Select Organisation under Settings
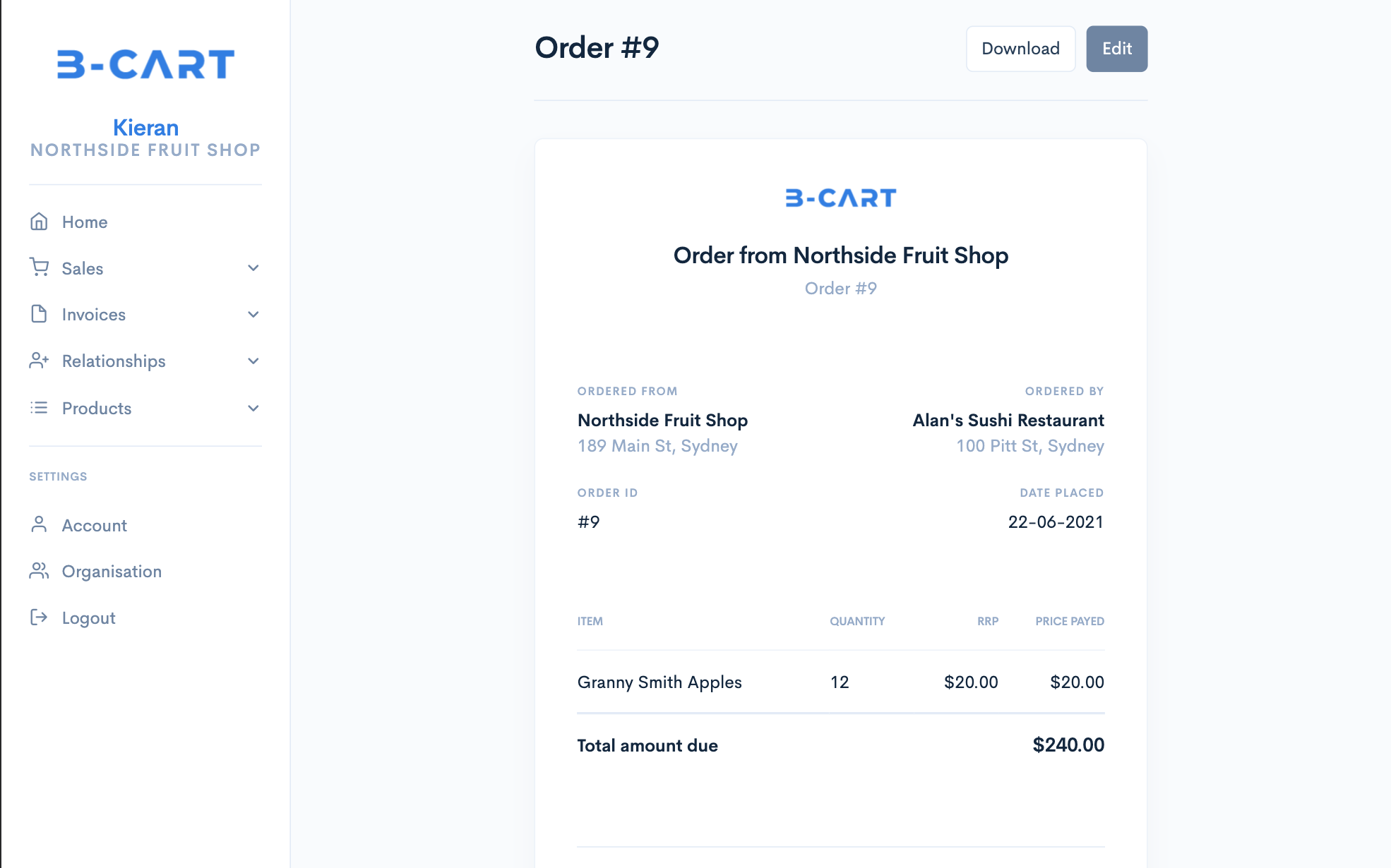 click(112, 571)
